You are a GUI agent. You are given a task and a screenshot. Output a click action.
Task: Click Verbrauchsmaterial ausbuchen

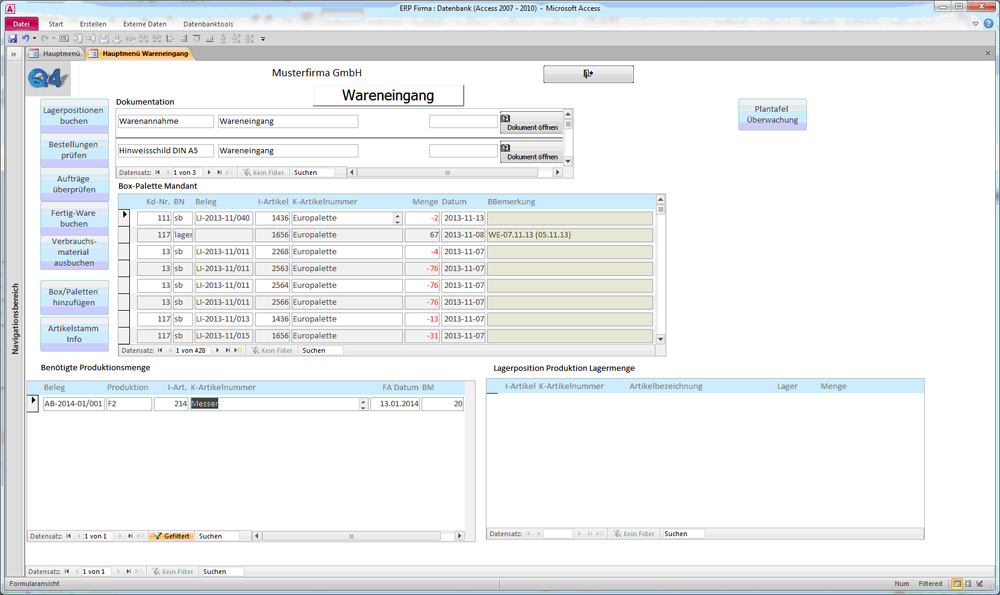coord(74,253)
